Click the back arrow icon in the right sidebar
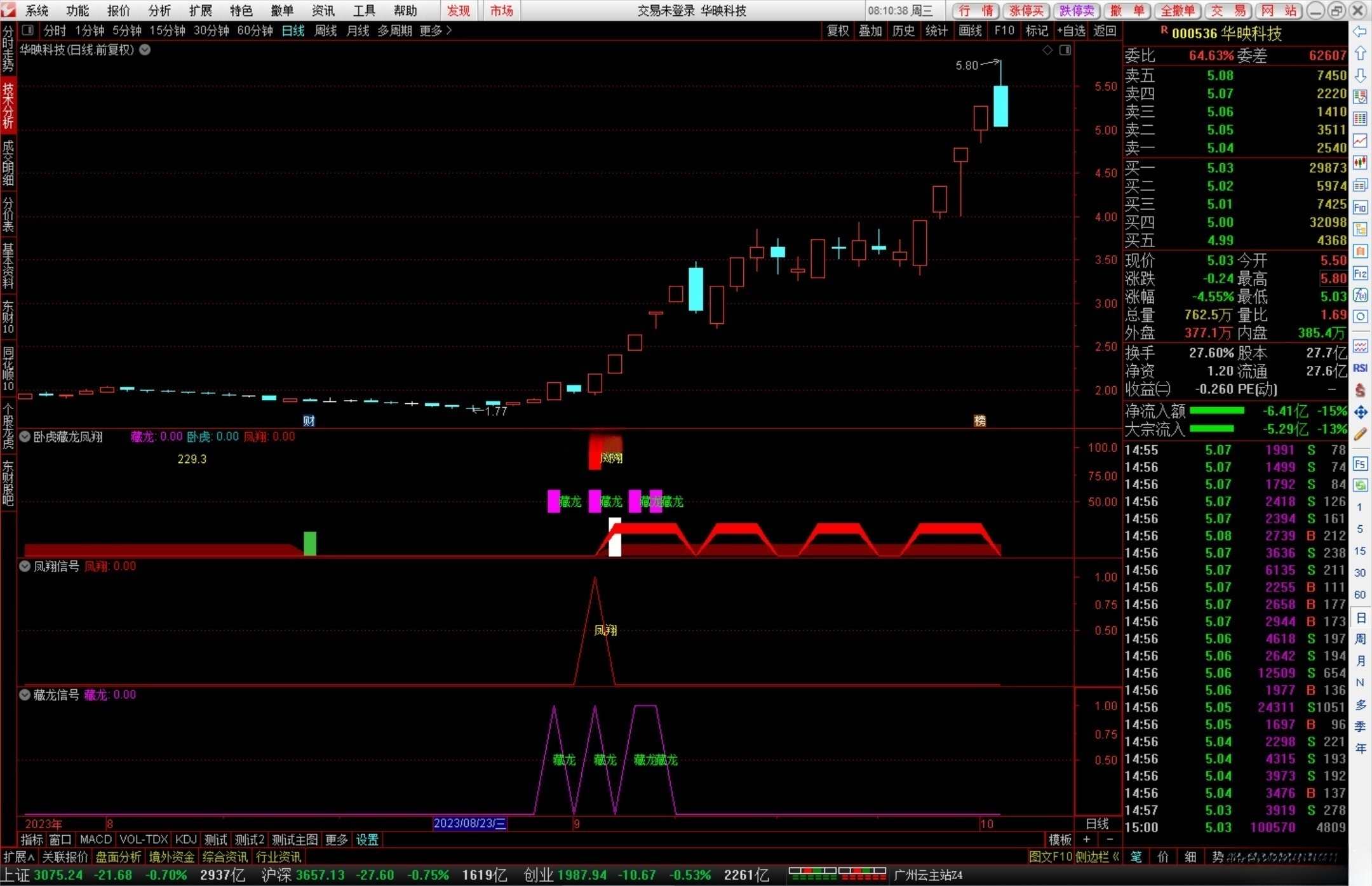The height and width of the screenshot is (886, 1372). pyautogui.click(x=1360, y=32)
